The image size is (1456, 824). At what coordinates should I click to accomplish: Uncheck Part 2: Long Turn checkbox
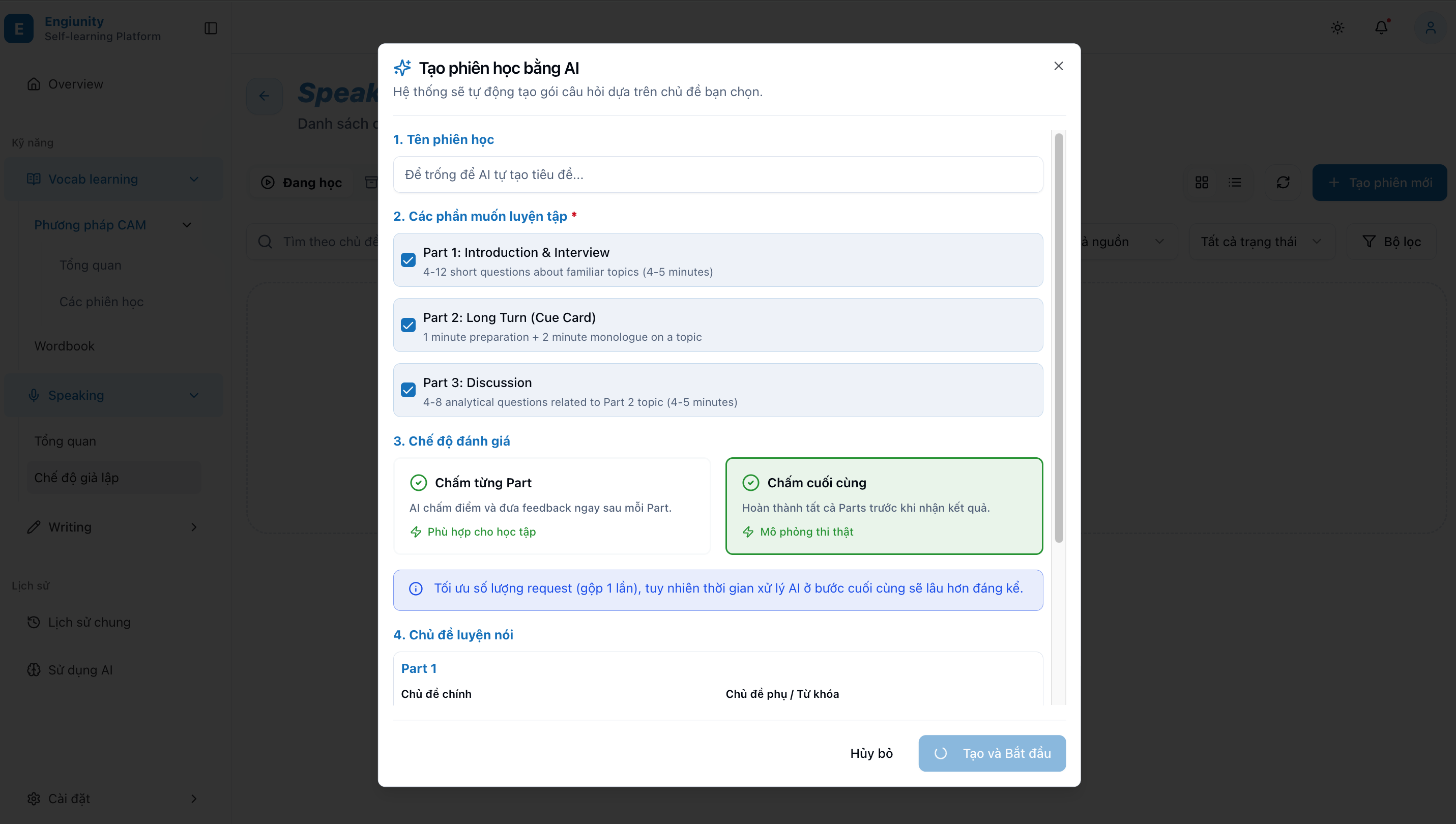408,326
